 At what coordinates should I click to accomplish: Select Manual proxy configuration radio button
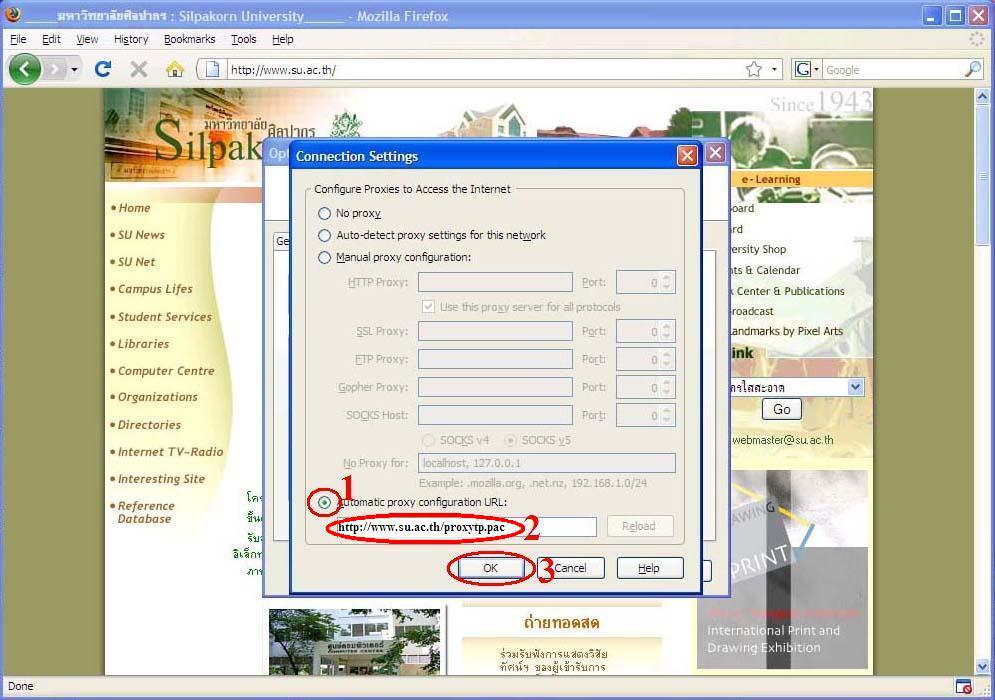(324, 257)
